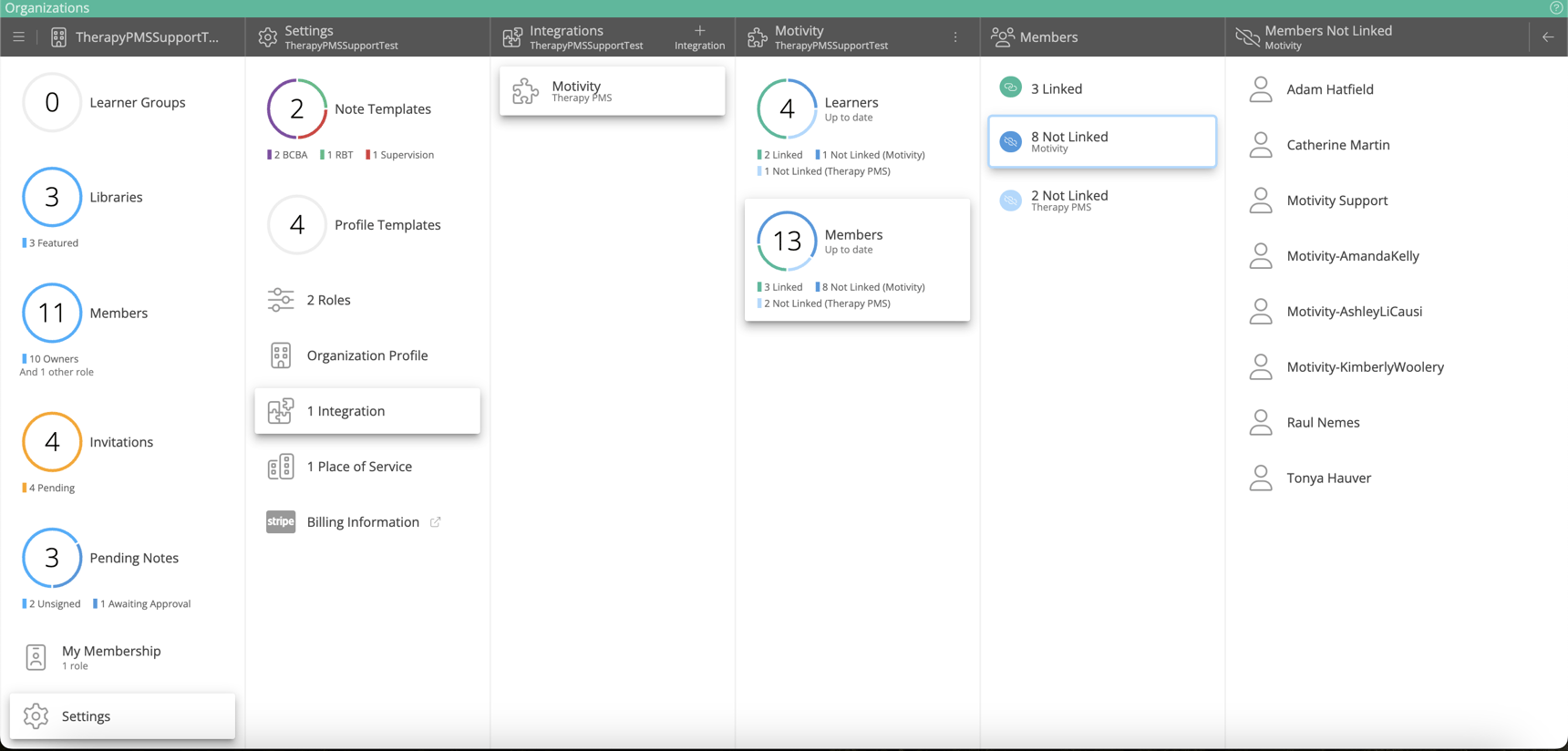This screenshot has width=1568, height=751.
Task: Click the help icon in top bar
Action: coord(1556,8)
